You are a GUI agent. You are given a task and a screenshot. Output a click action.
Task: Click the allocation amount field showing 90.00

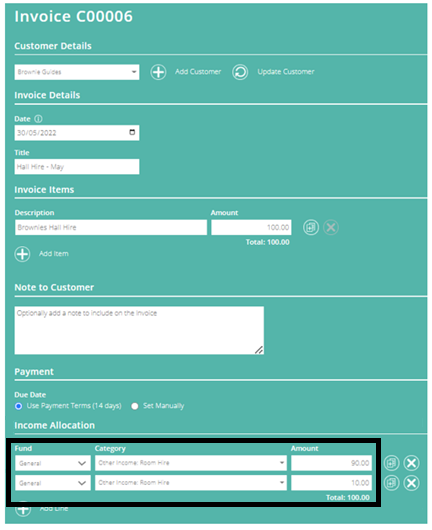point(331,463)
